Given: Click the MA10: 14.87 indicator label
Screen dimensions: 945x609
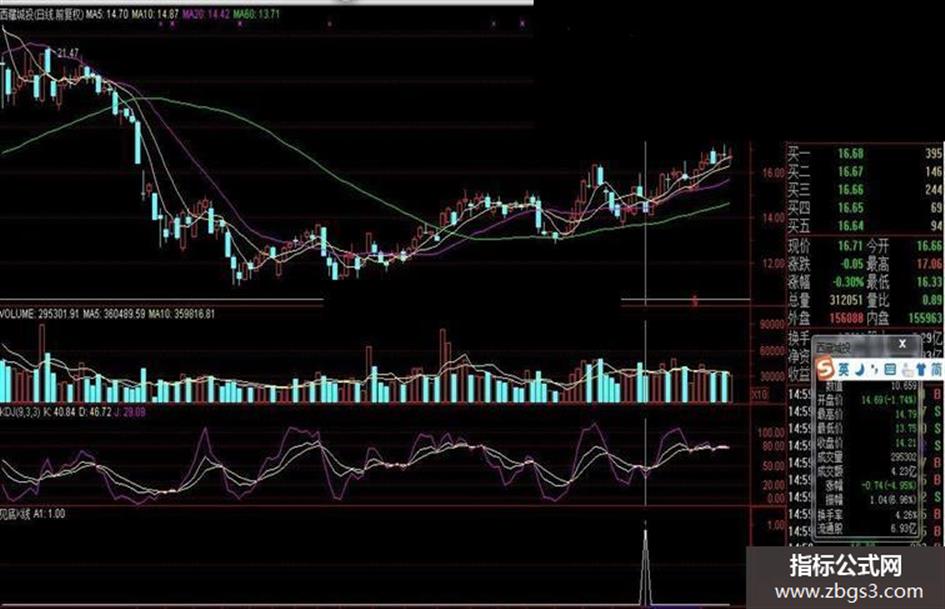Looking at the screenshot, I should [x=155, y=14].
